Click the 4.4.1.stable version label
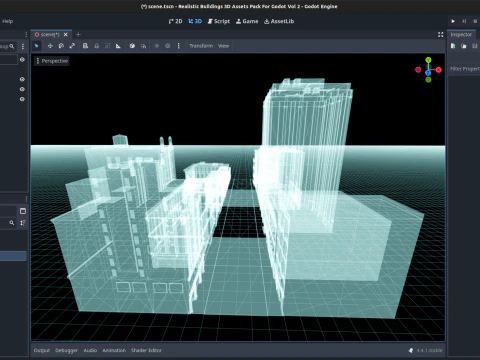This screenshot has width=480, height=360. (429, 350)
